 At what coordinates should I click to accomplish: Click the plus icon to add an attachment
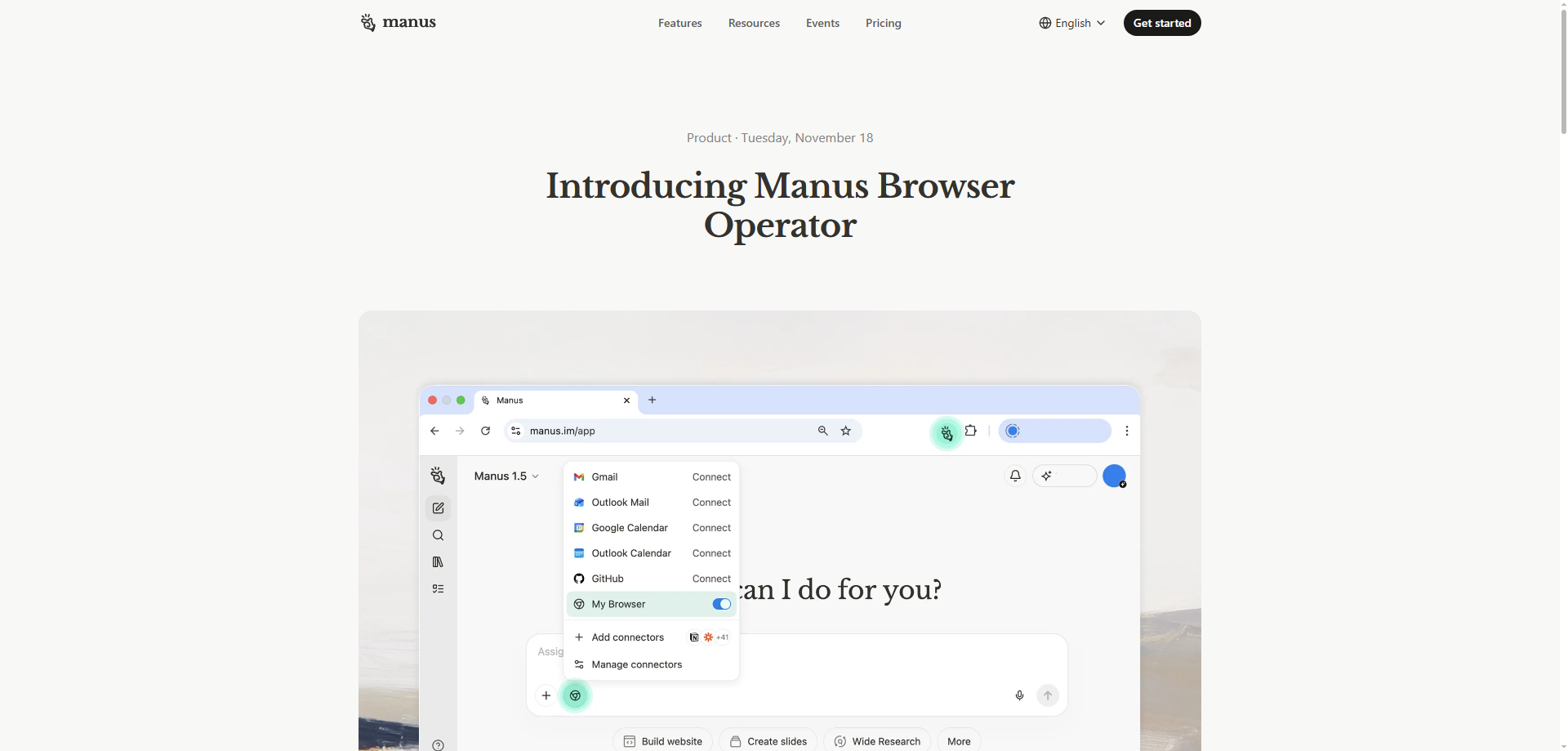pos(546,695)
